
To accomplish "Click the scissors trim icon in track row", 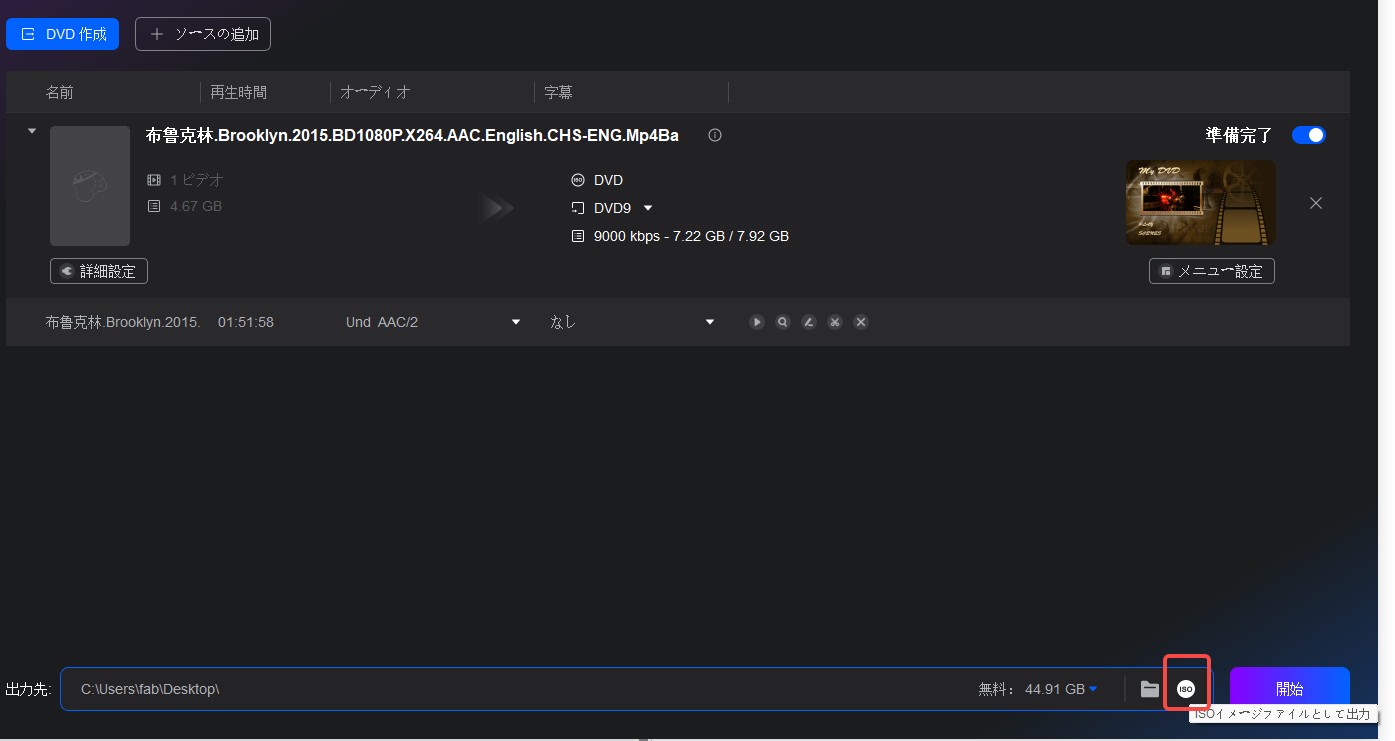I will (835, 322).
